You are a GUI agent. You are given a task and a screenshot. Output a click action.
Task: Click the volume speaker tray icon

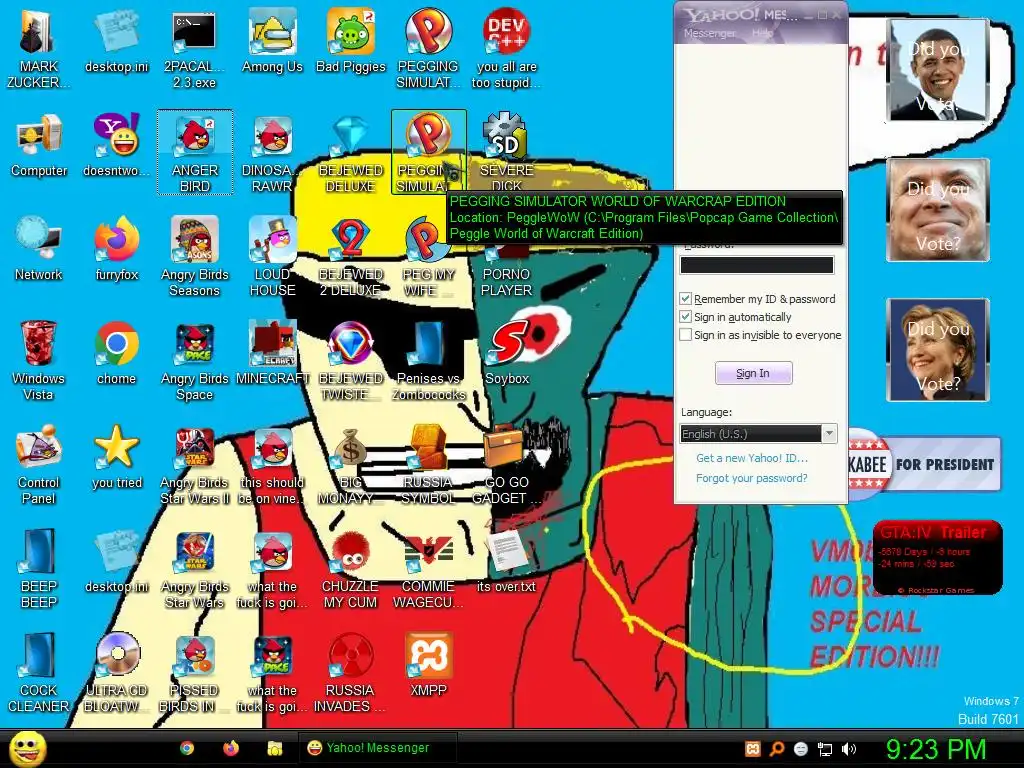pyautogui.click(x=849, y=749)
